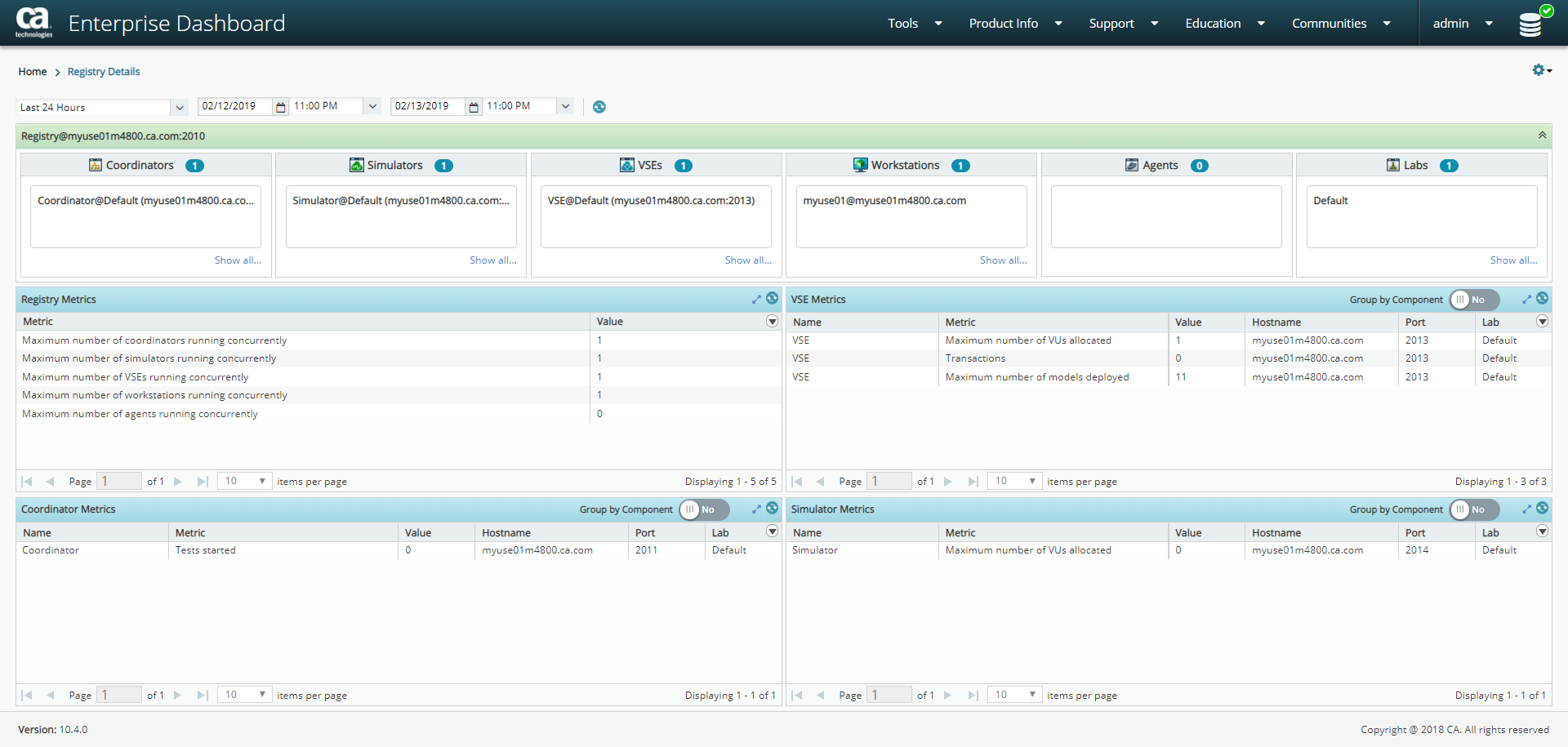
Task: Show all simulators
Action: pos(492,260)
